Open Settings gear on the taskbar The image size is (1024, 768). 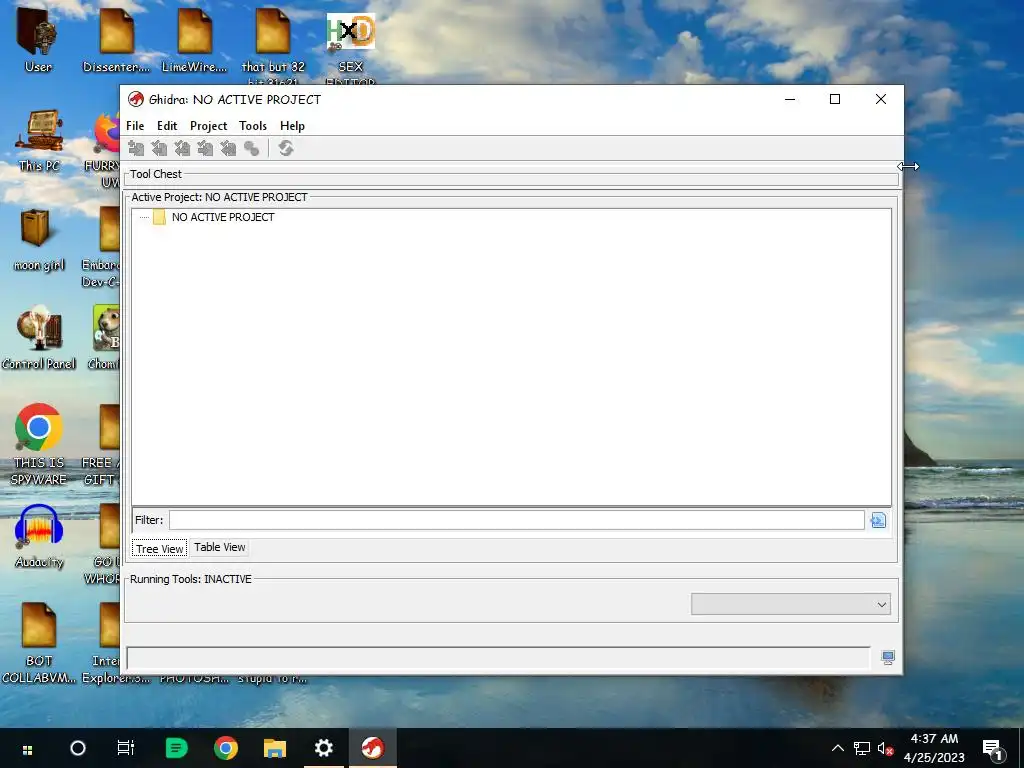(324, 748)
